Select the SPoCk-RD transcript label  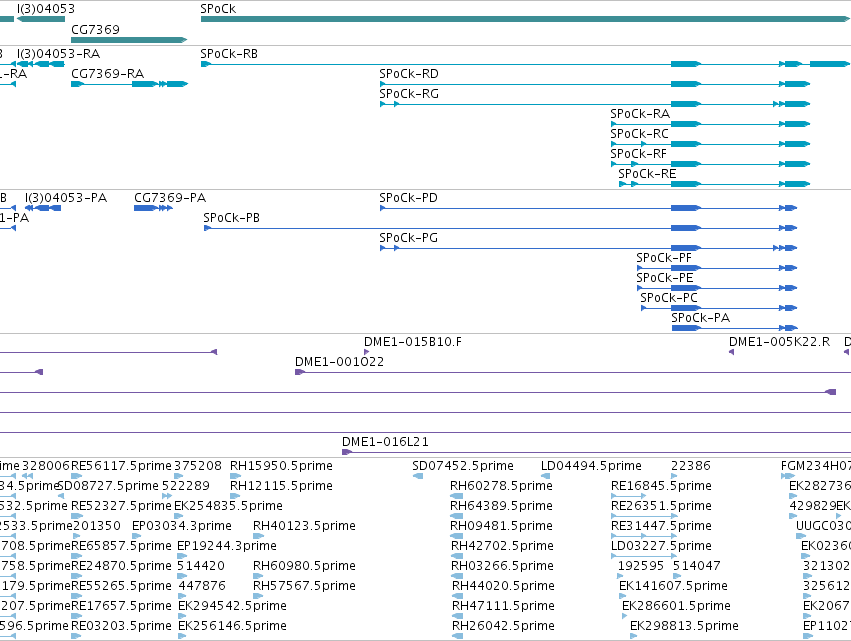pos(409,74)
